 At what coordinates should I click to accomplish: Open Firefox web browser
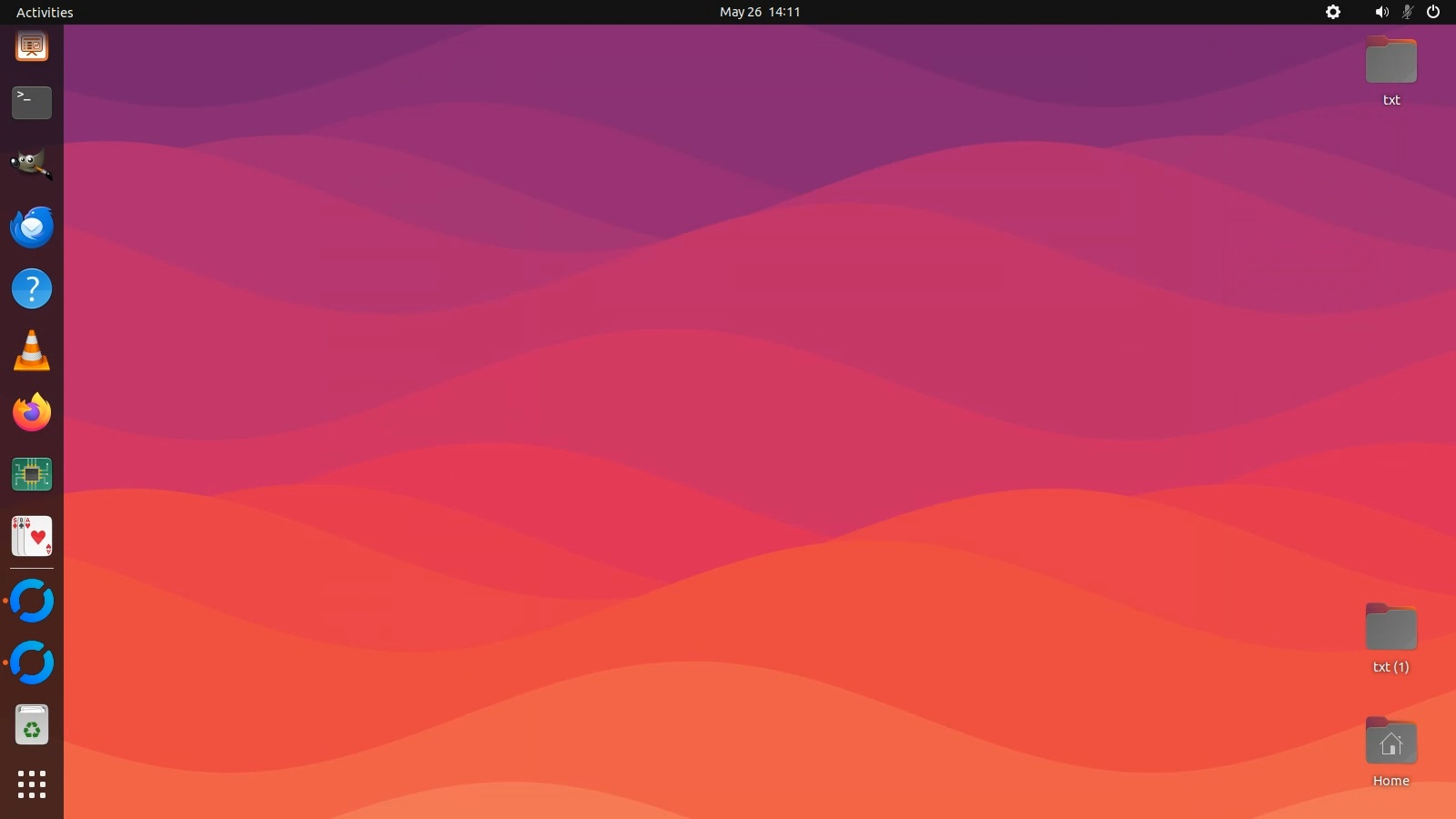[x=32, y=413]
